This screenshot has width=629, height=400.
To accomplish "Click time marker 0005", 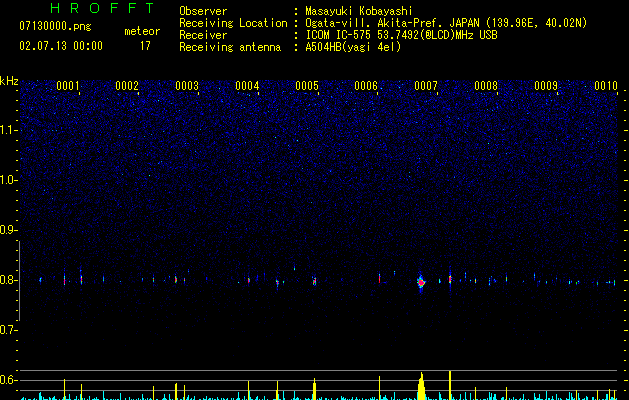I will tap(307, 86).
